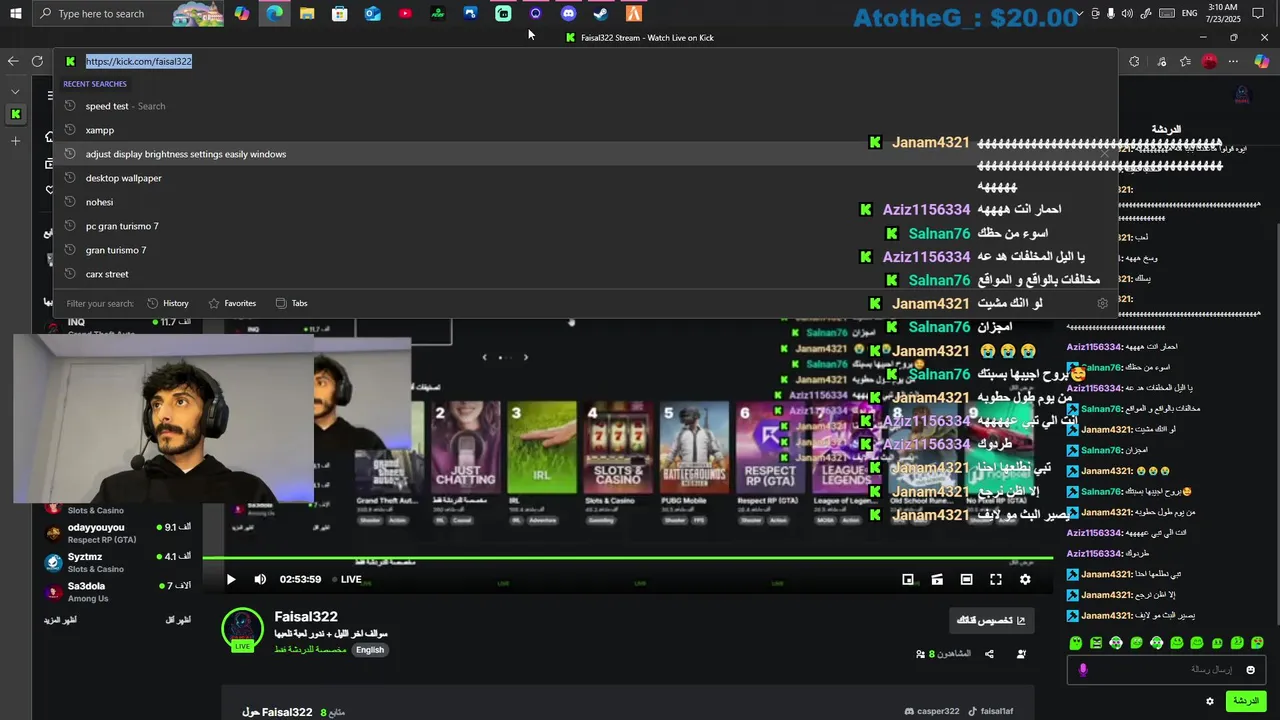Viewport: 1280px width, 720px height.
Task: Choose 'adjust display brightness settings easily windows' suggestion
Action: click(585, 154)
